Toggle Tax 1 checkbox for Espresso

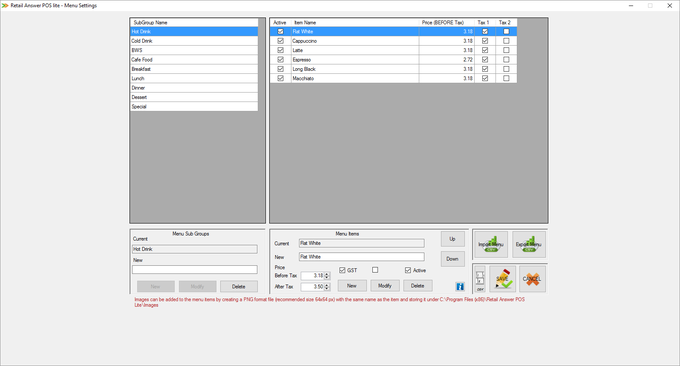pos(485,60)
